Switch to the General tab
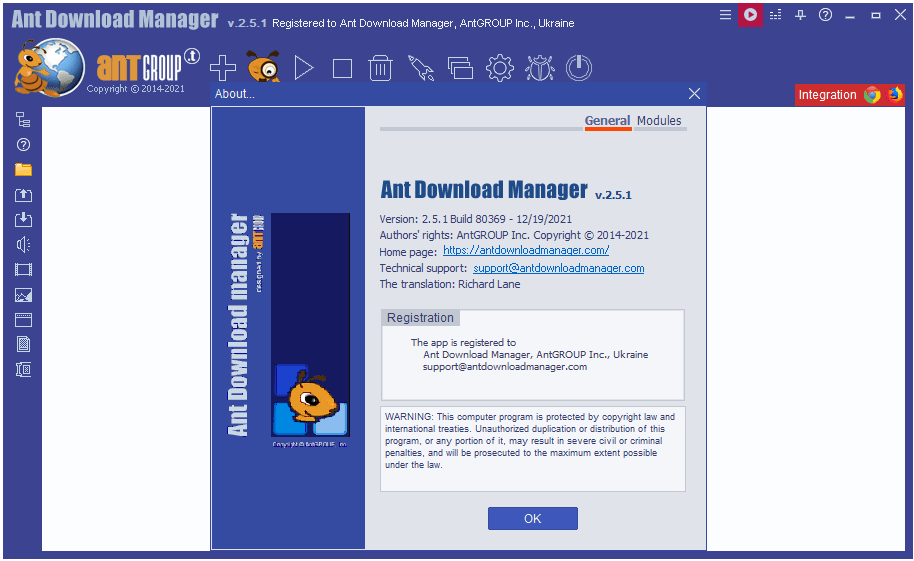Image resolution: width=914 pixels, height=561 pixels. pyautogui.click(x=607, y=121)
